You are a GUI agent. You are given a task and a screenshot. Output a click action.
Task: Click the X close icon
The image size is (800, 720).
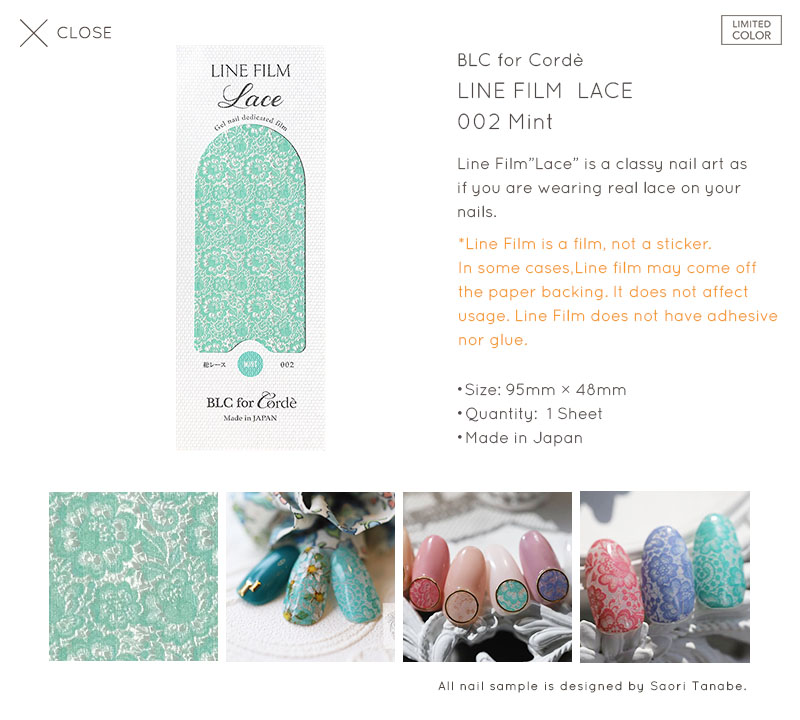pyautogui.click(x=34, y=33)
